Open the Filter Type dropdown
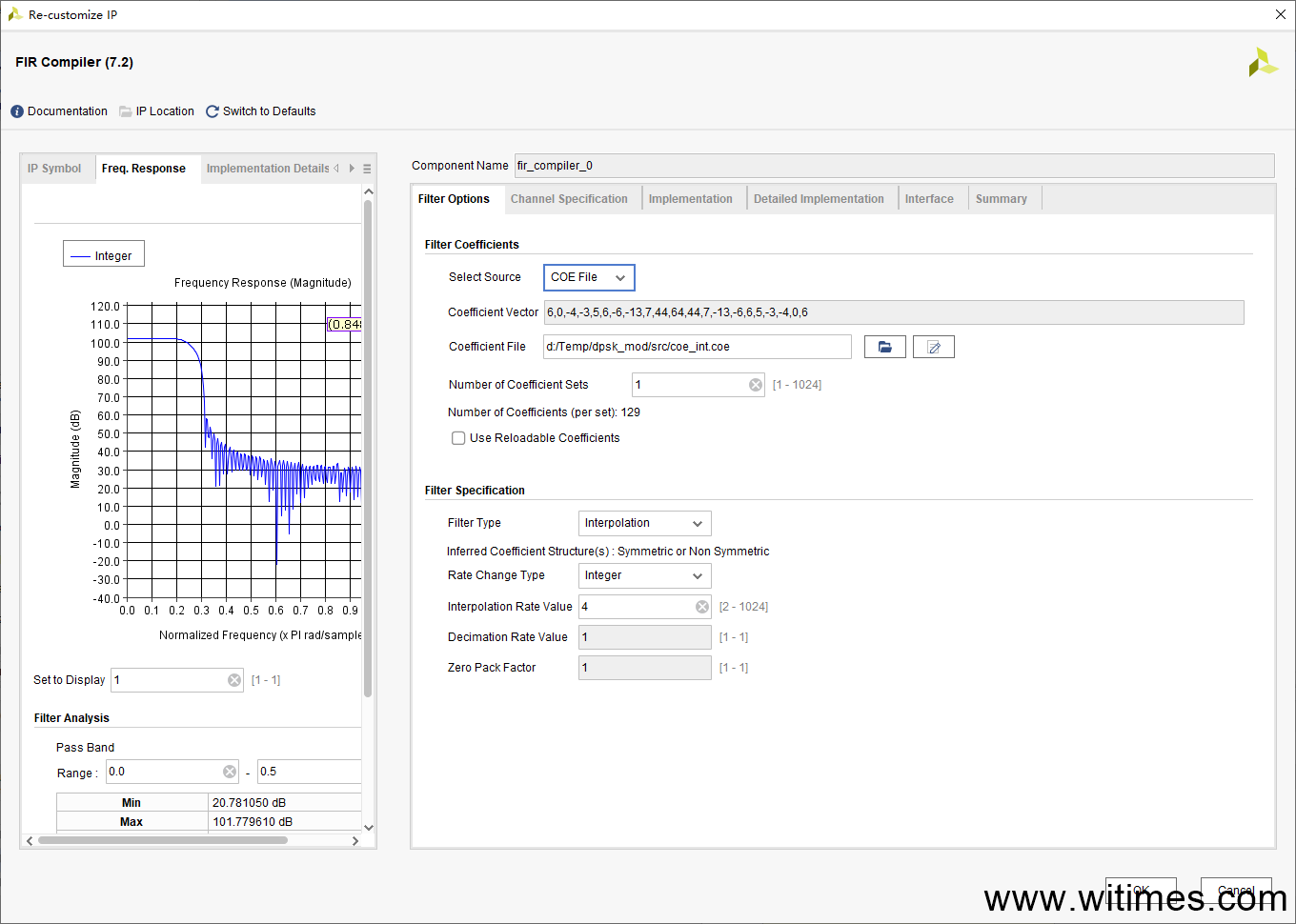The image size is (1296, 924). (x=645, y=523)
